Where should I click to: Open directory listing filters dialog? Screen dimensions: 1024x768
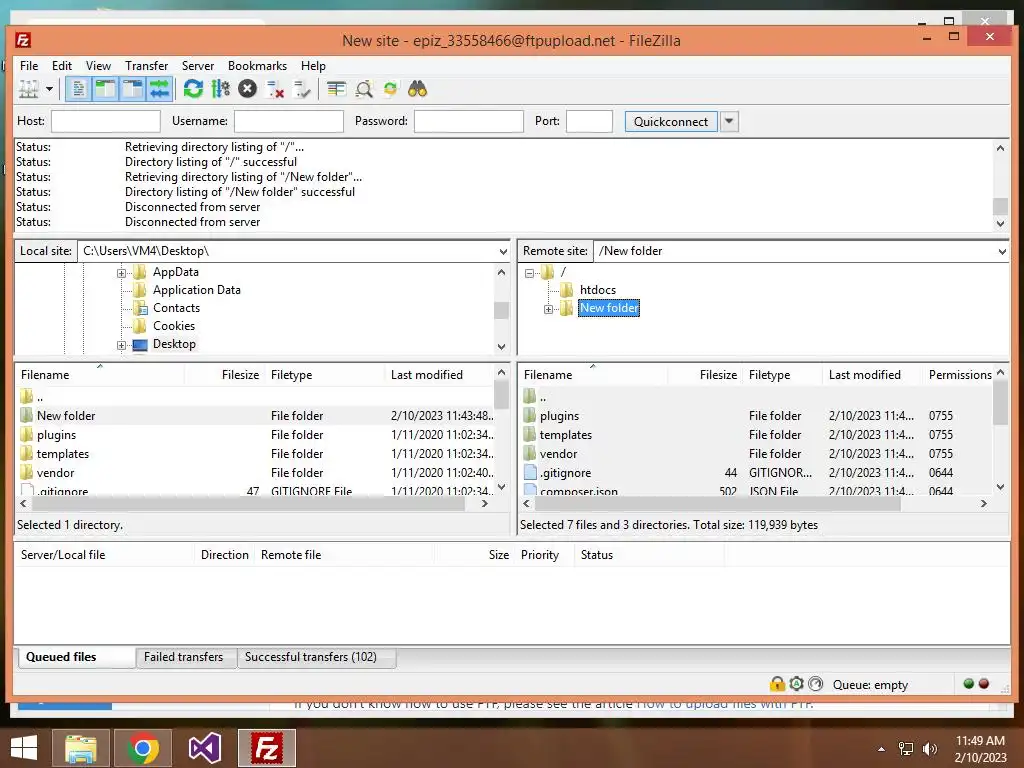(336, 89)
